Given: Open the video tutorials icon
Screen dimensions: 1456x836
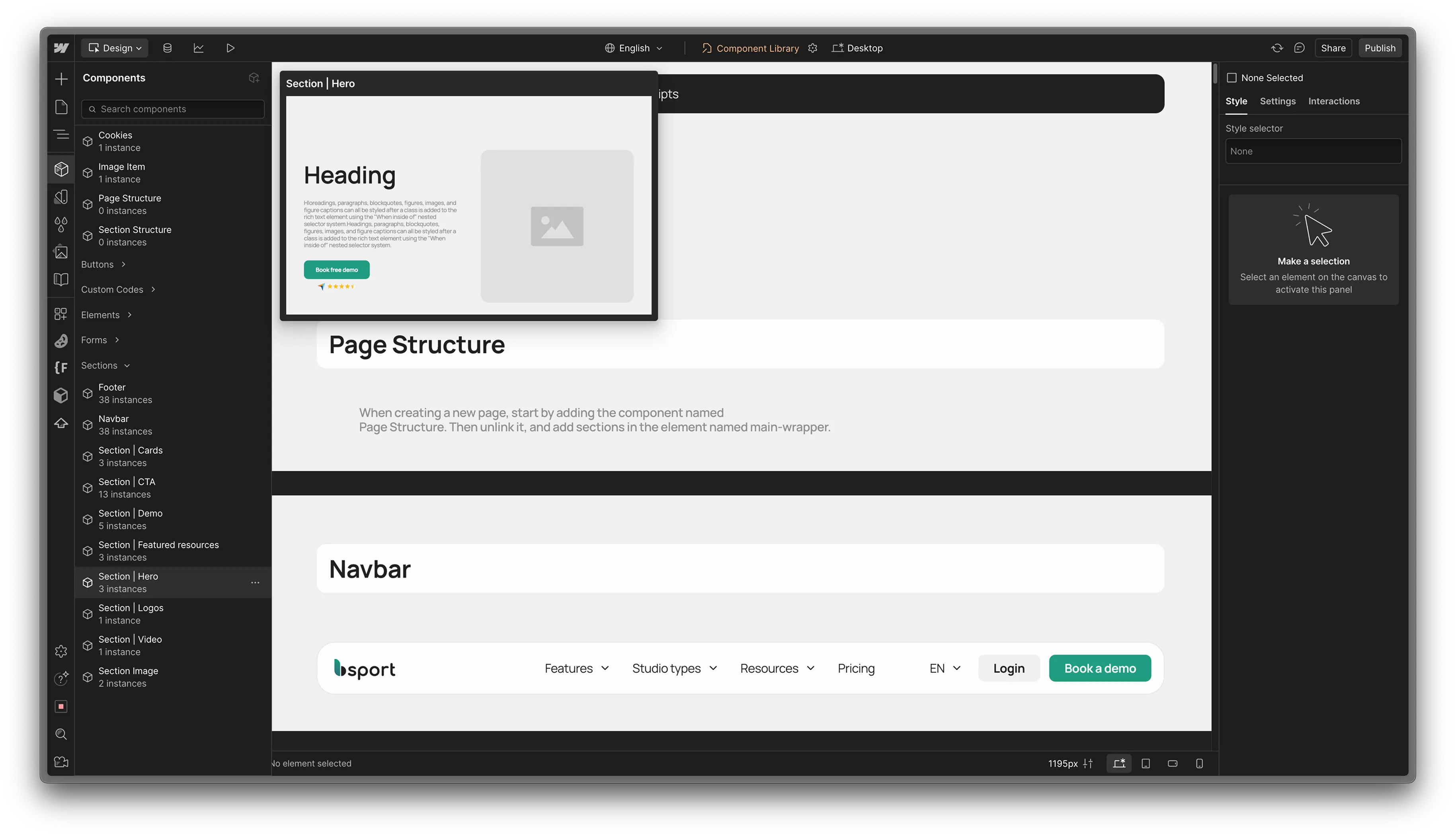Looking at the screenshot, I should click(x=61, y=762).
